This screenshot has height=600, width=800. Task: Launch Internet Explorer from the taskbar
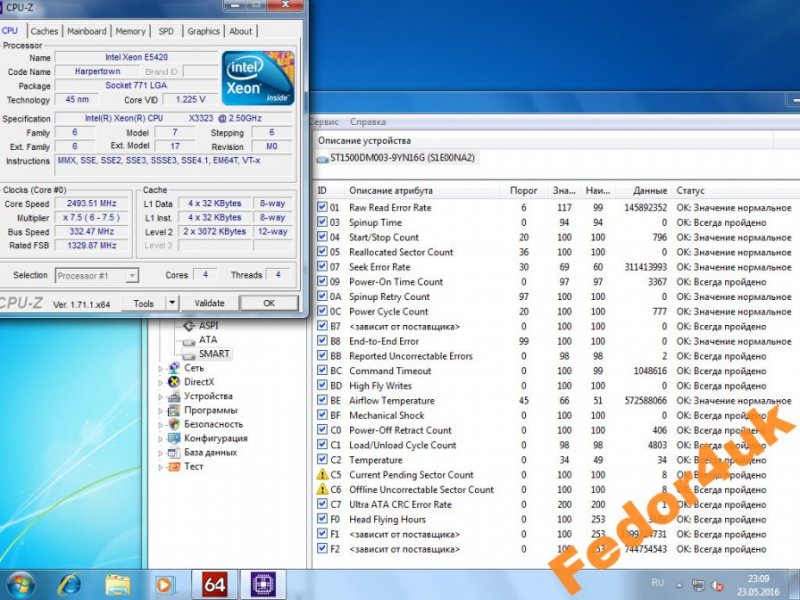pos(70,584)
